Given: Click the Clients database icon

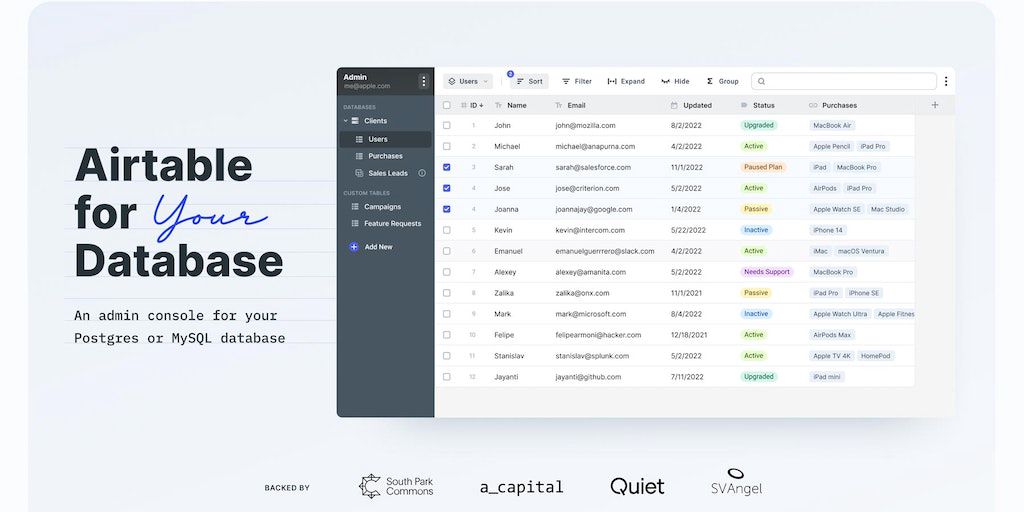Looking at the screenshot, I should coord(355,121).
